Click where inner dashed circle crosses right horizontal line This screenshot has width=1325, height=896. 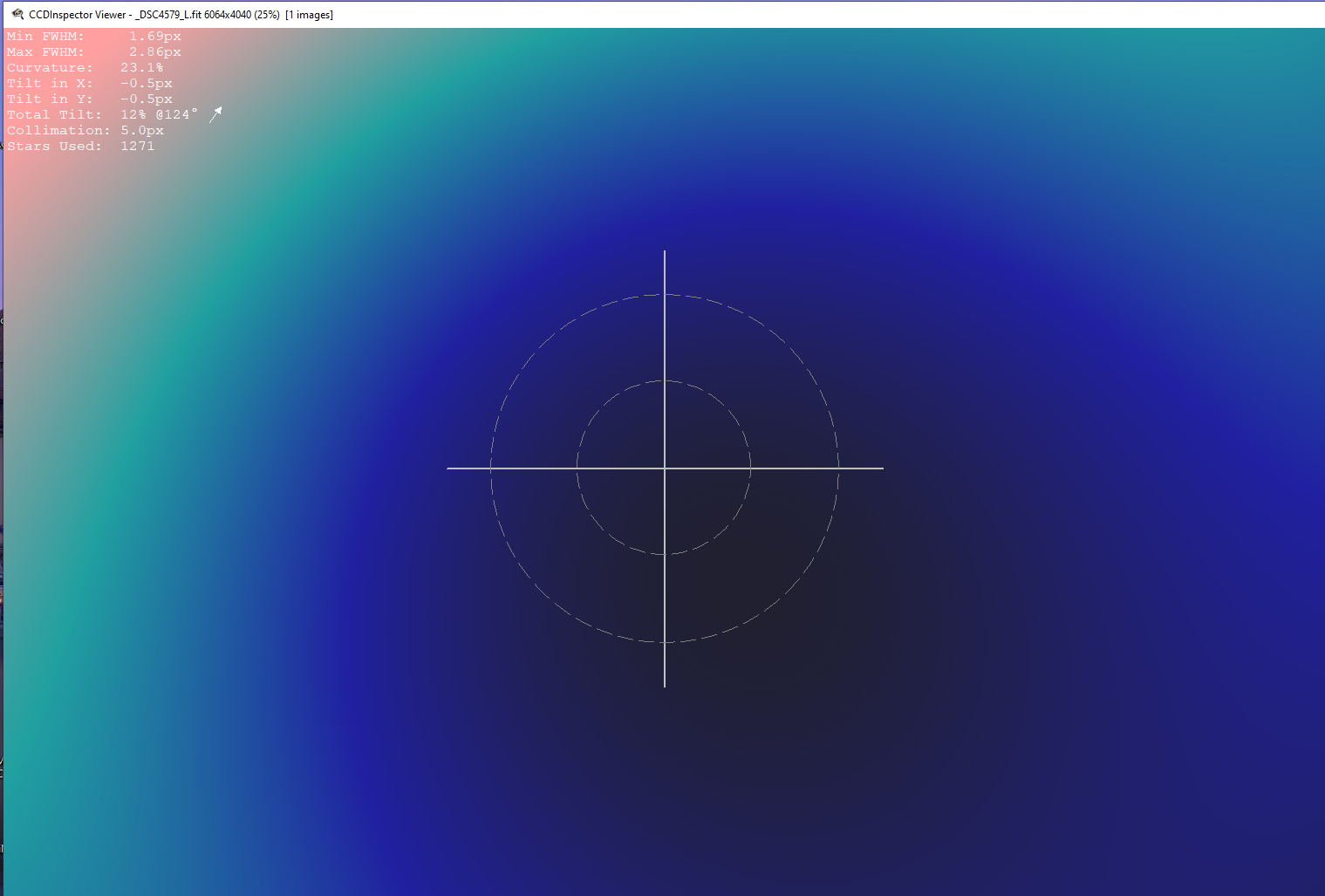[750, 469]
